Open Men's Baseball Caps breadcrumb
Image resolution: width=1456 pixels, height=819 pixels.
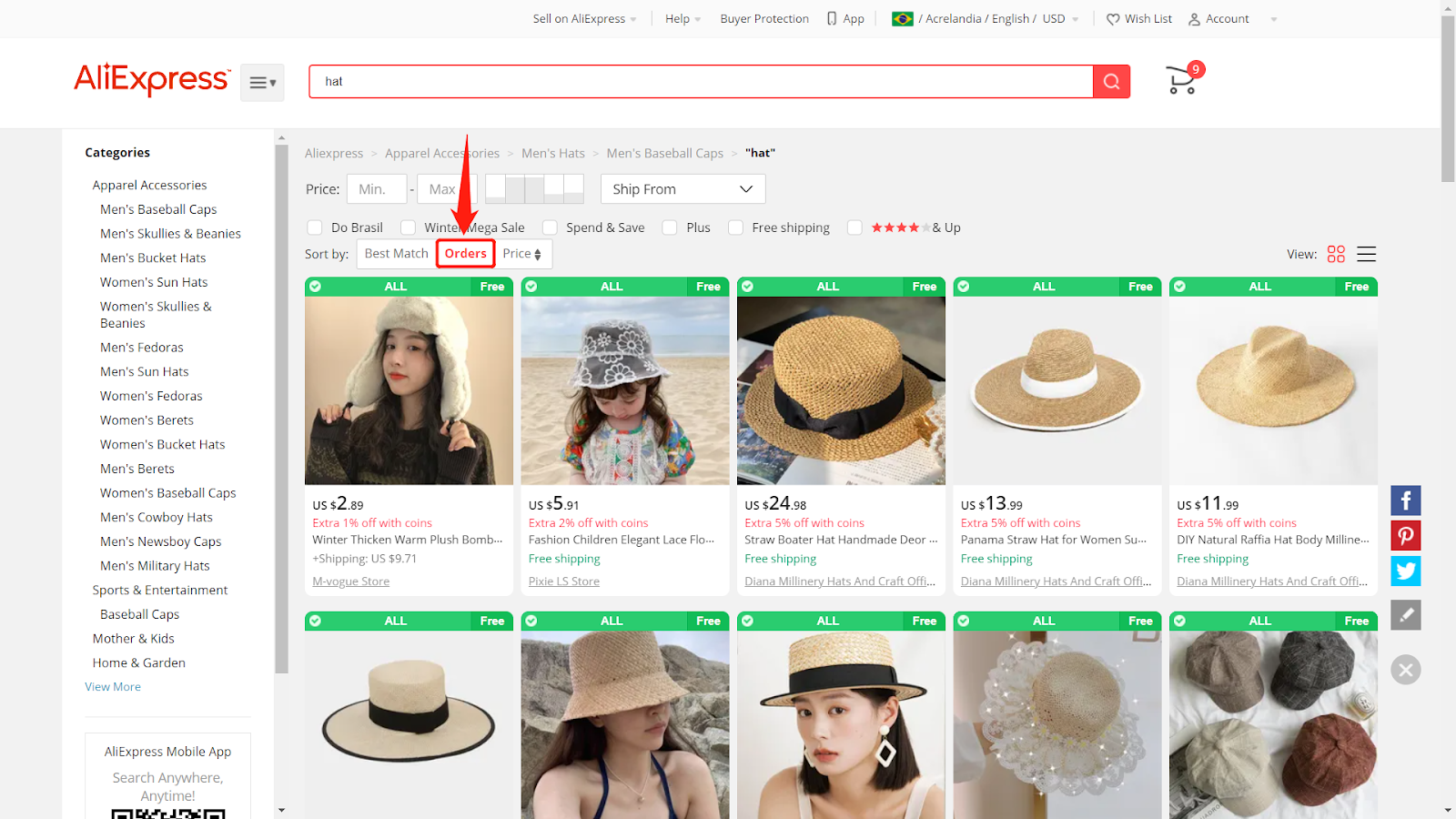point(665,153)
